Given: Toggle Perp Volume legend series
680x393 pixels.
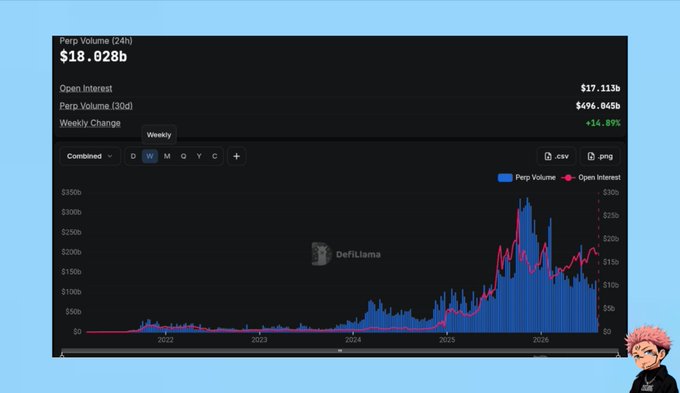Looking at the screenshot, I should coord(526,177).
